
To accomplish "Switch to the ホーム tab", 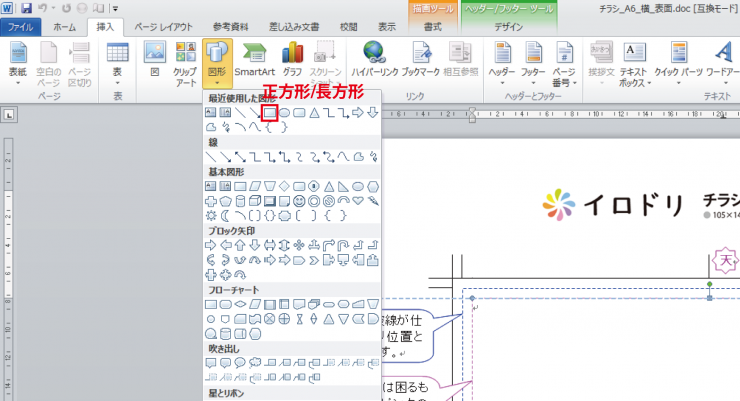I will click(64, 27).
